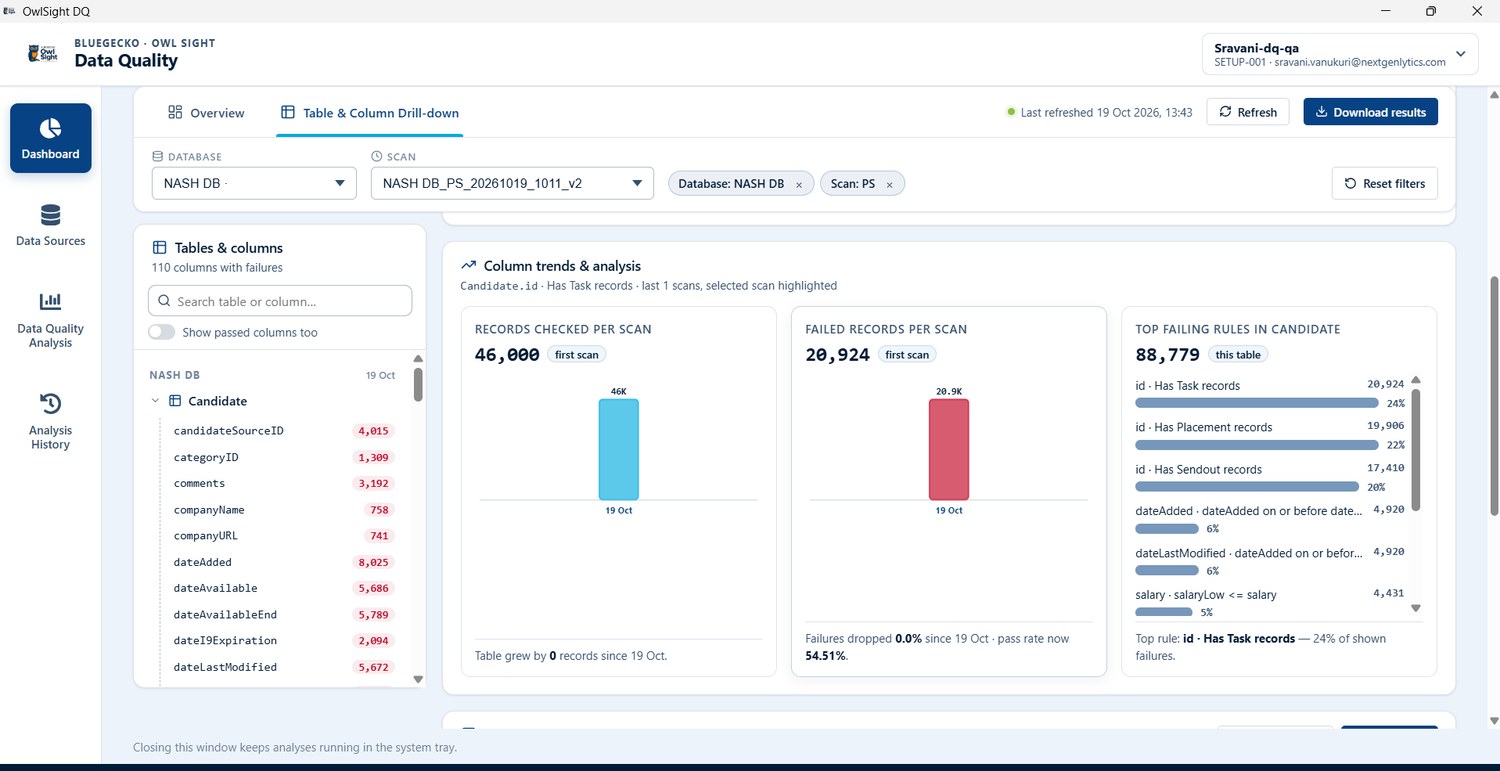This screenshot has width=1500, height=771.
Task: Click the table icon next to Candidate
Action: click(175, 401)
